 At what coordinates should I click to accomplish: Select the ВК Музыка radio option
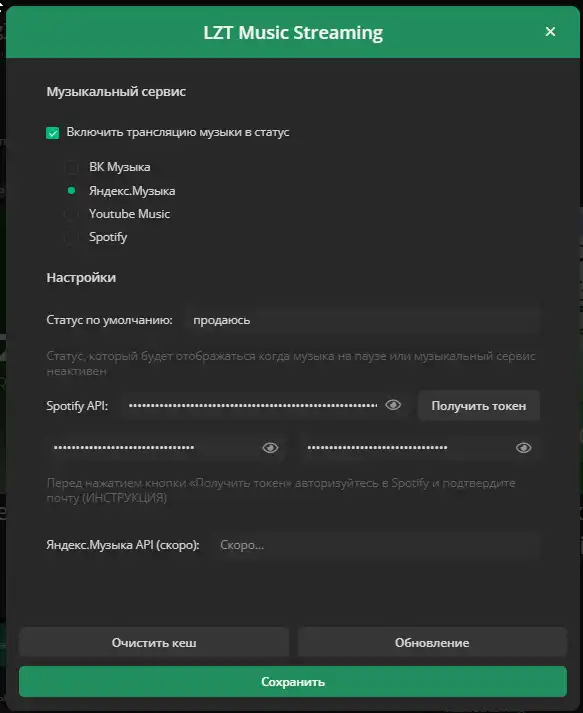(71, 167)
